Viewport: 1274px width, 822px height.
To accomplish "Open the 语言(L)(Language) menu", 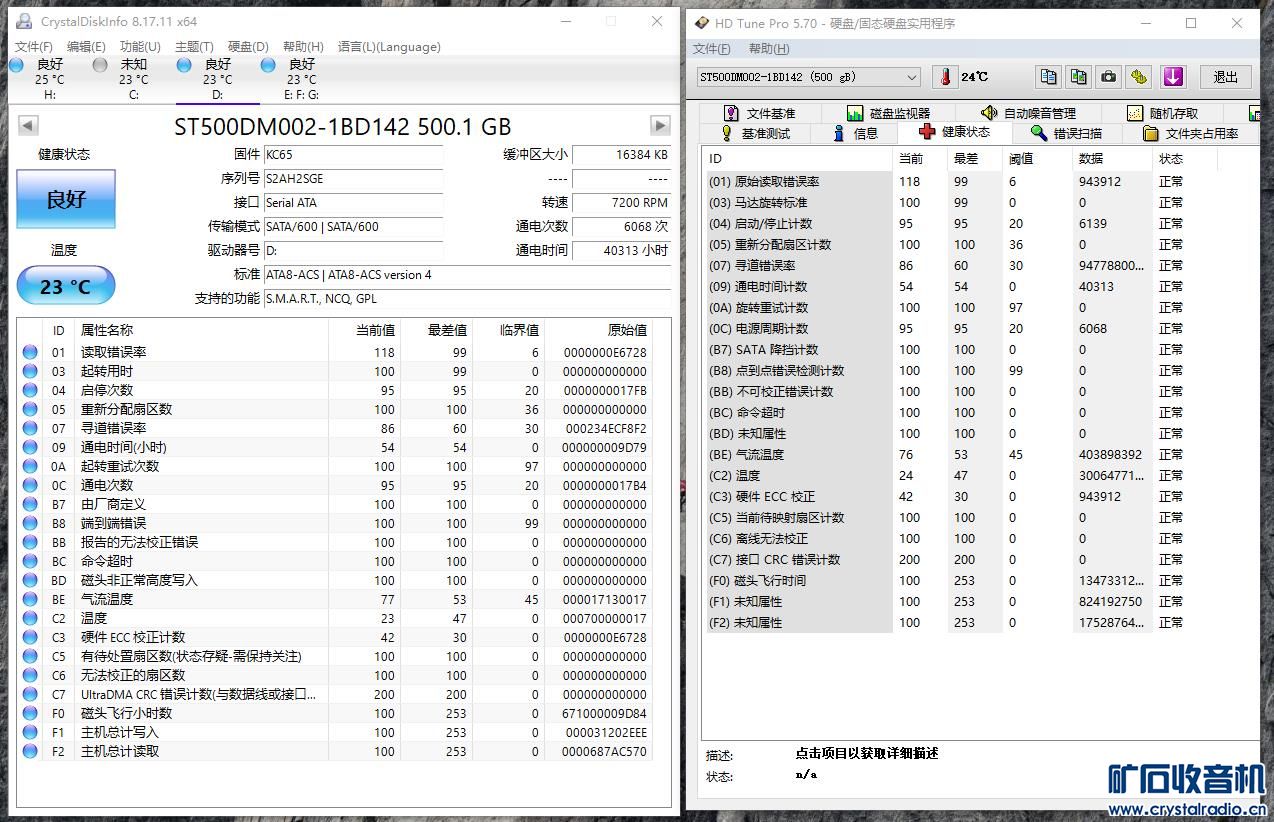I will (x=389, y=46).
